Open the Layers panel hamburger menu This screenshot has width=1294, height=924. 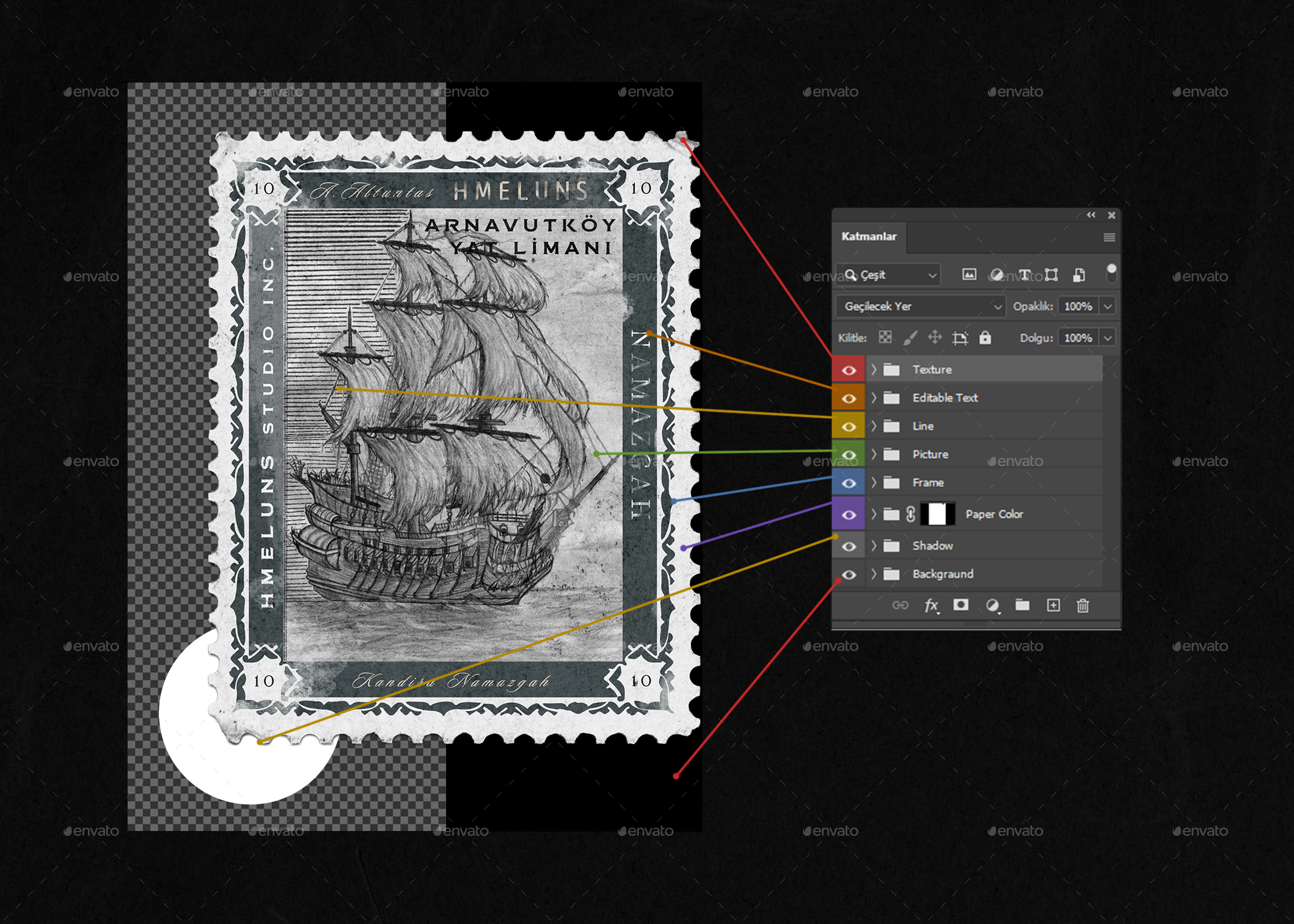[1109, 237]
